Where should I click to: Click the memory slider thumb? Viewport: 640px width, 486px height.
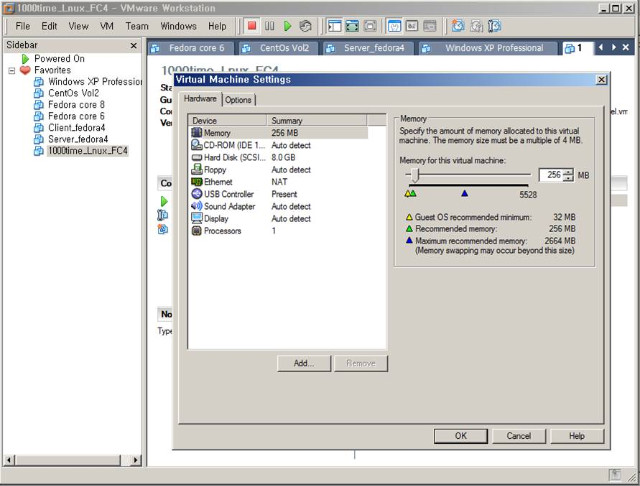point(415,175)
